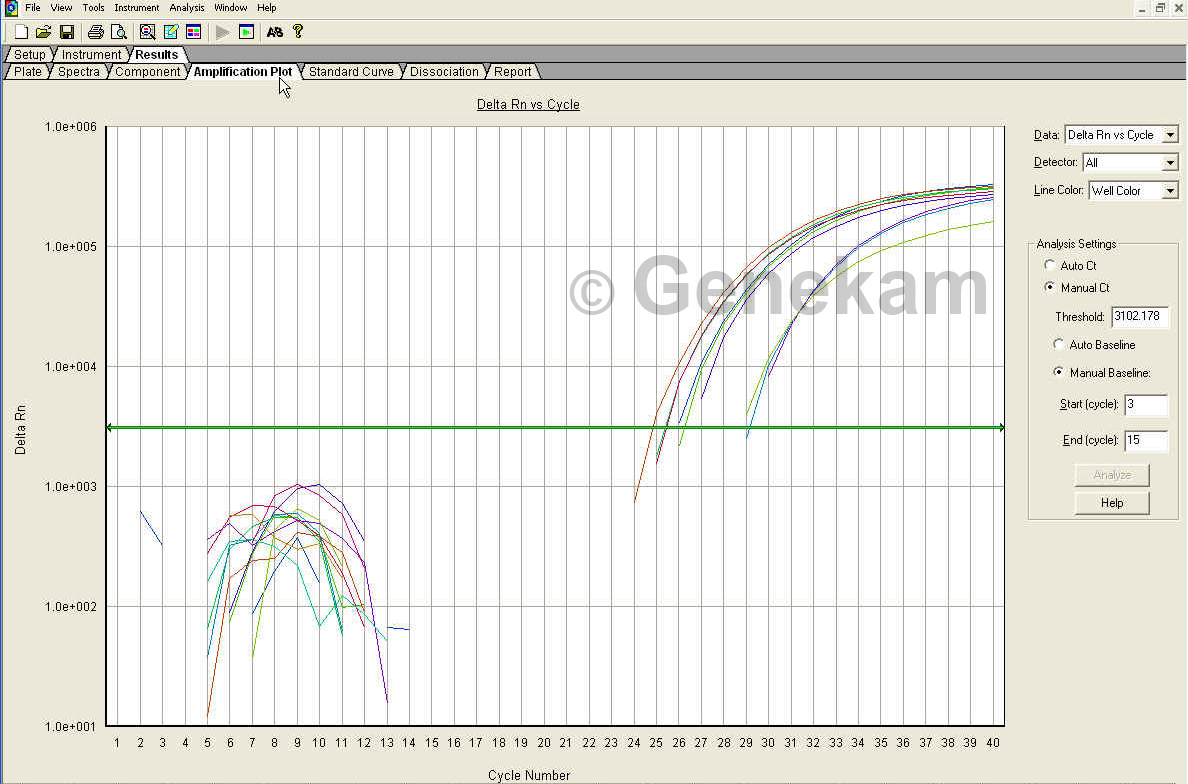Viewport: 1188px width, 784px height.
Task: Click the magnifying glass toolbar icon
Action: (x=148, y=32)
